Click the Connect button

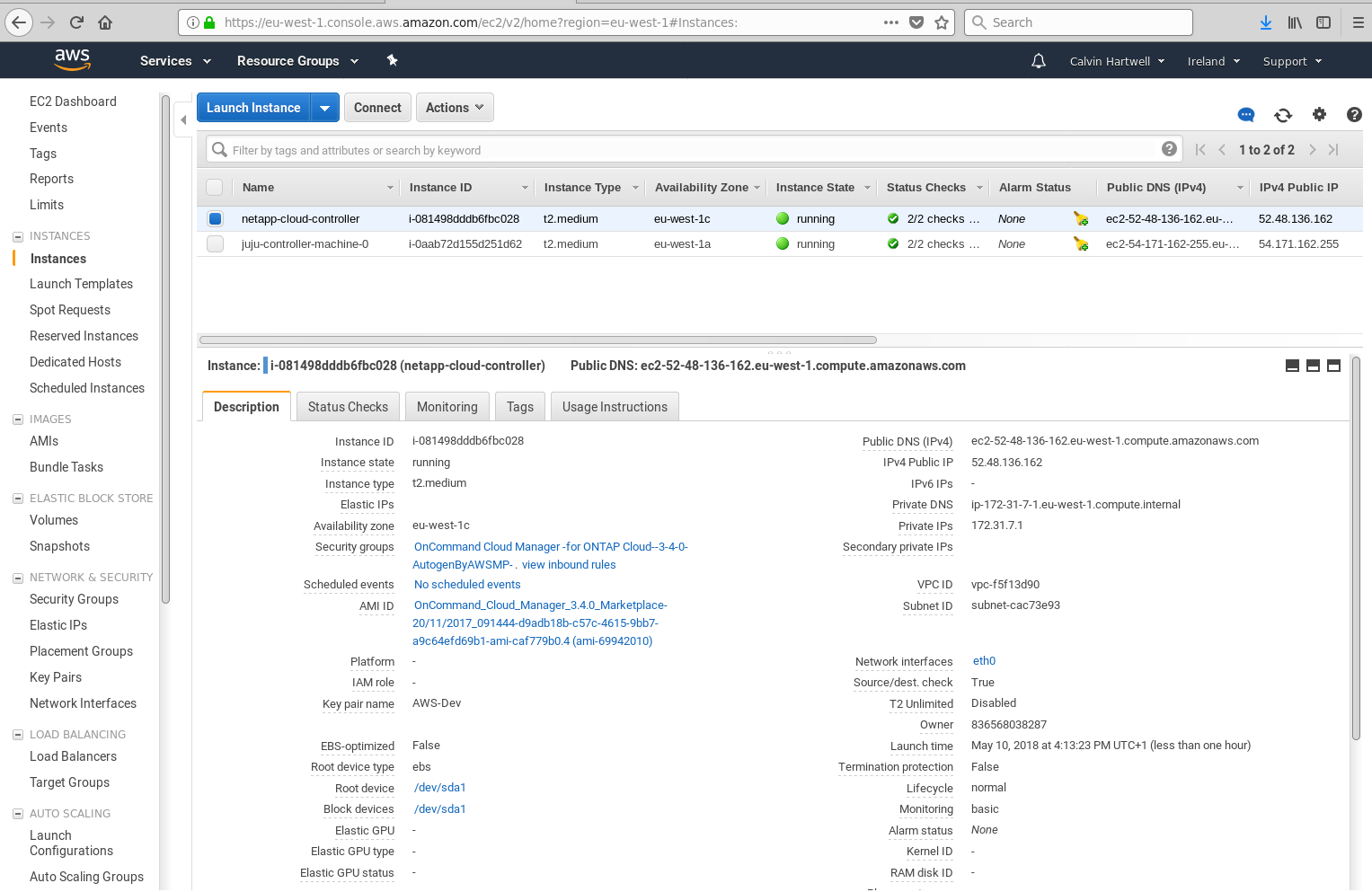point(377,108)
